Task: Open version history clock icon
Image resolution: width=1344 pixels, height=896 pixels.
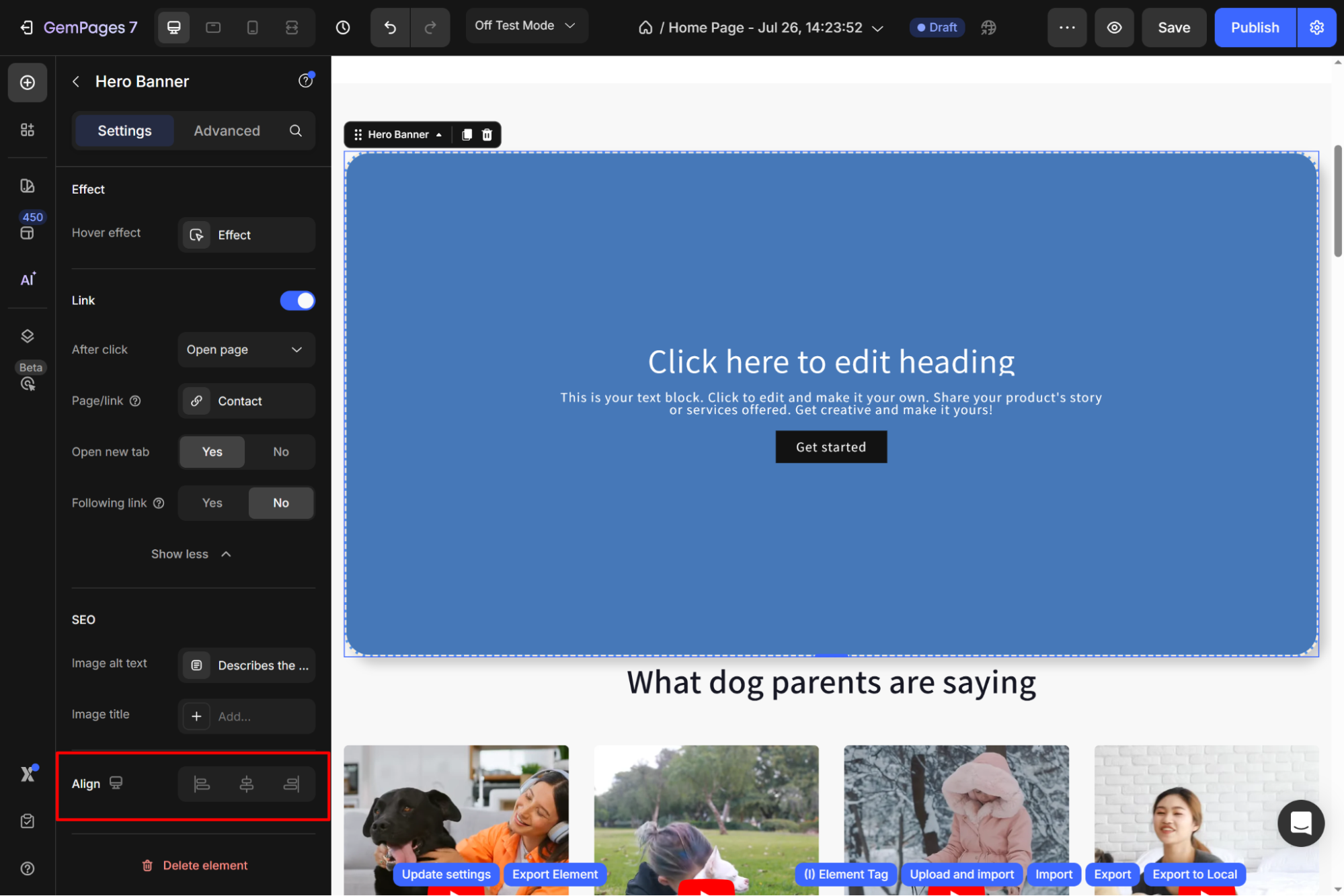Action: pyautogui.click(x=343, y=28)
